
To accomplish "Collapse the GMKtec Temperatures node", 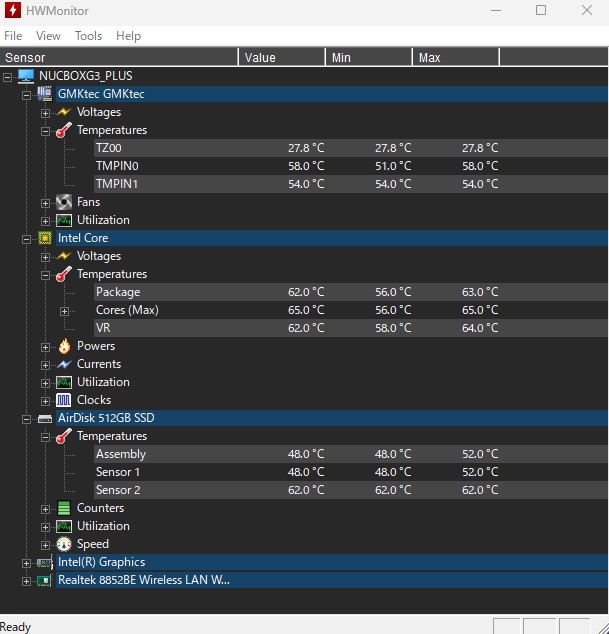I will 45,131.
